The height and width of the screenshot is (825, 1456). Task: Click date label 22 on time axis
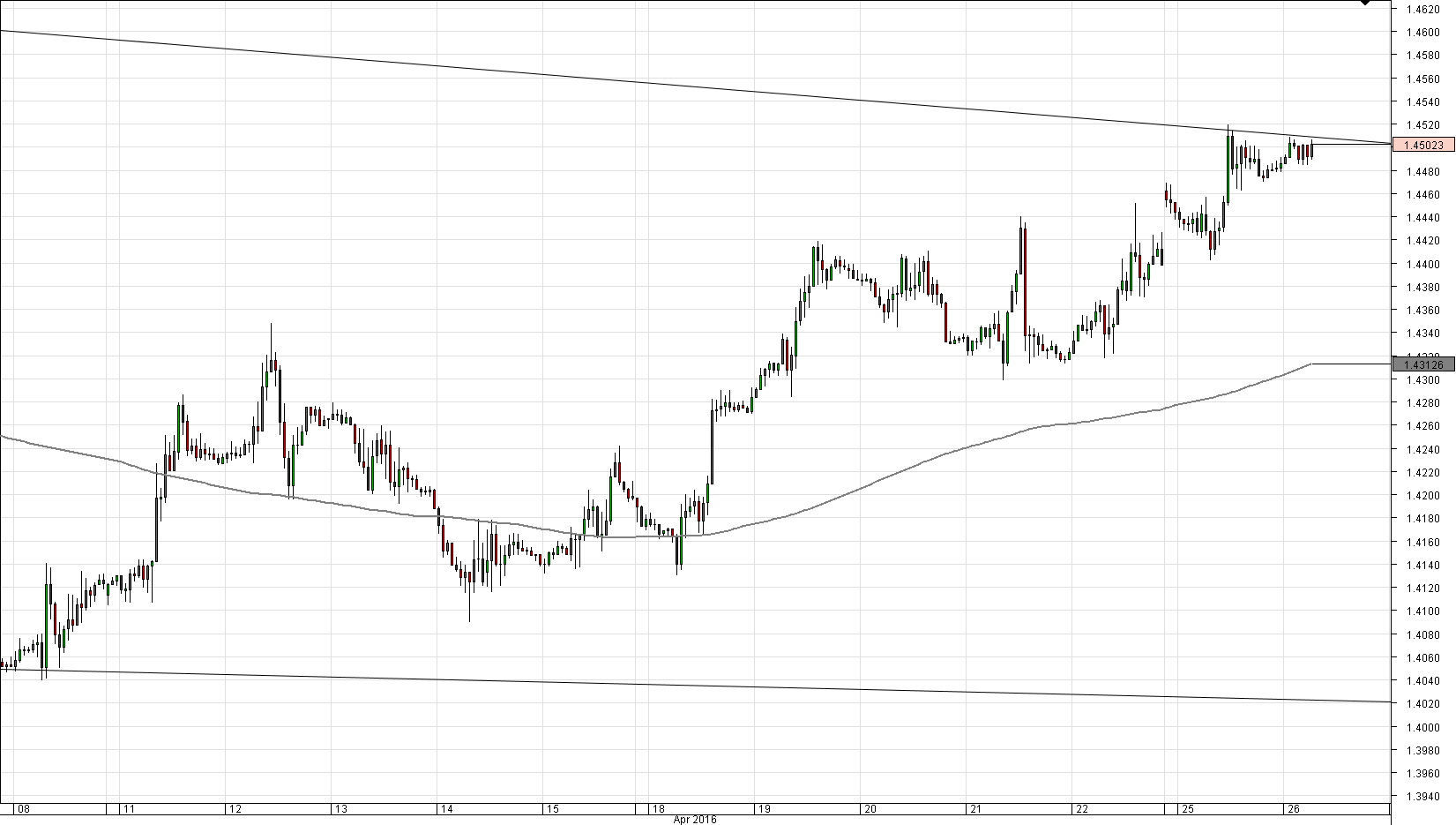point(1082,808)
